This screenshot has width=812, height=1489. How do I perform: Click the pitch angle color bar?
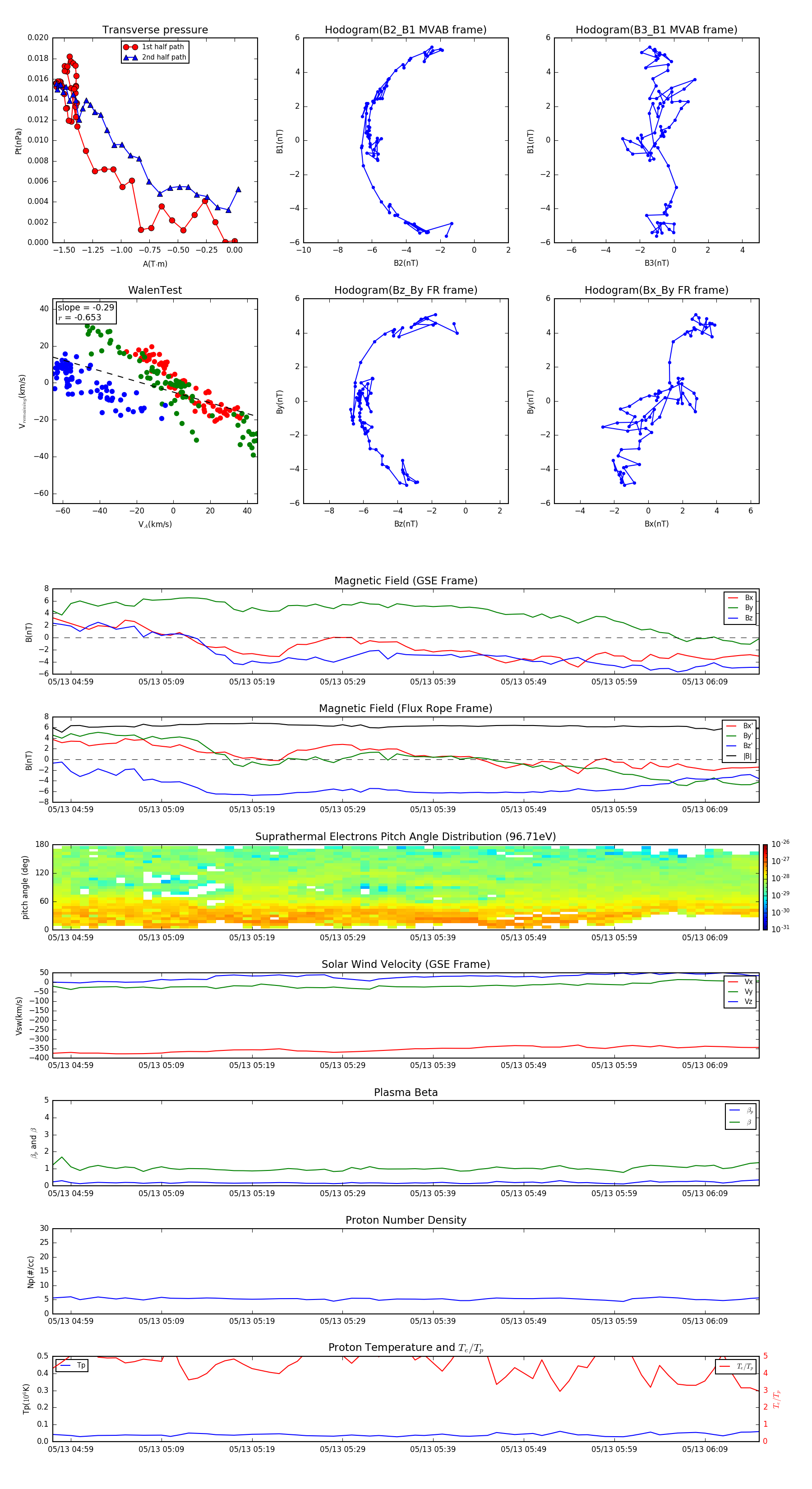coord(765,887)
